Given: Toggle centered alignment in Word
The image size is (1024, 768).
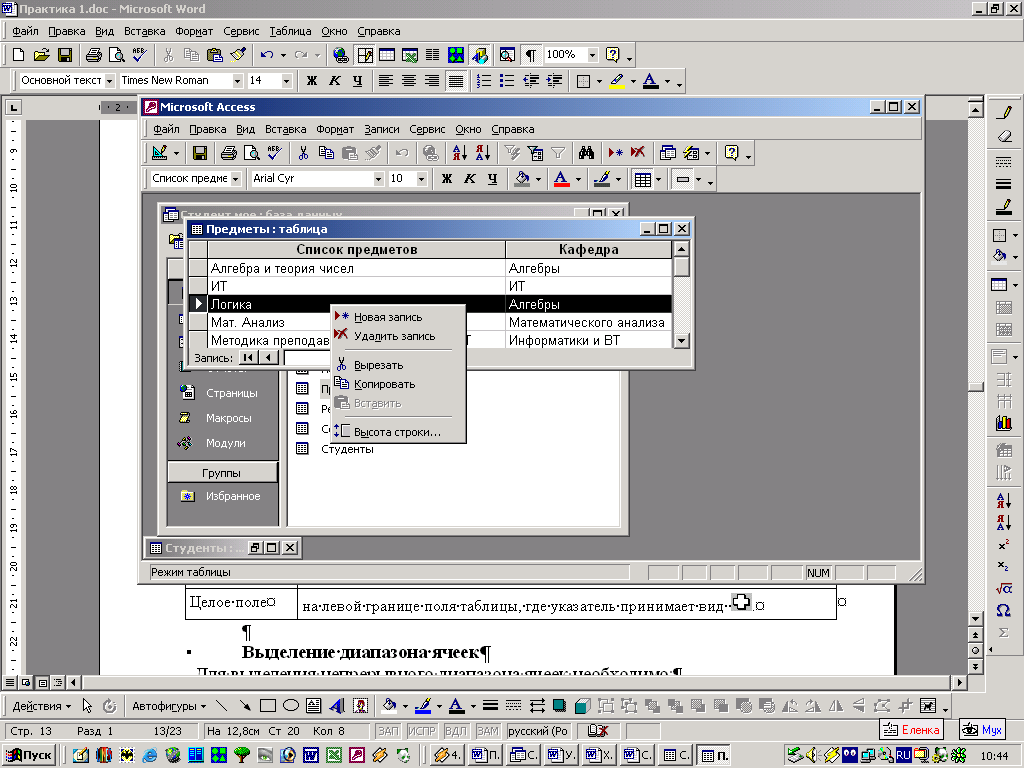Looking at the screenshot, I should [409, 80].
